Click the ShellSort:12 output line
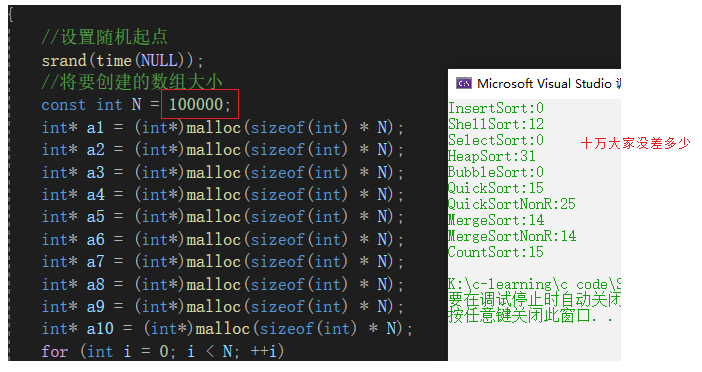702x372 pixels. tap(496, 124)
